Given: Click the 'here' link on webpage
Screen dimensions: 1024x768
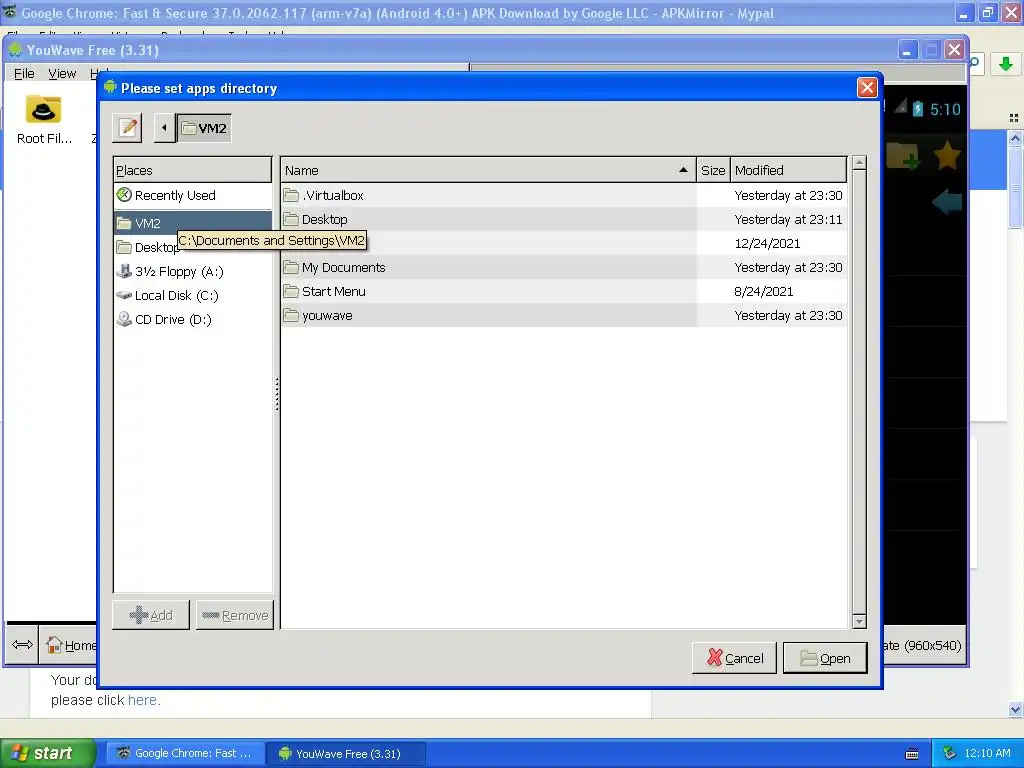Looking at the screenshot, I should pyautogui.click(x=142, y=700).
